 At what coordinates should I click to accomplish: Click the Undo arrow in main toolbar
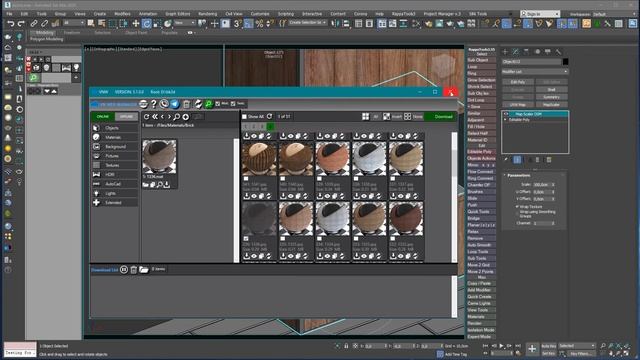(10, 24)
